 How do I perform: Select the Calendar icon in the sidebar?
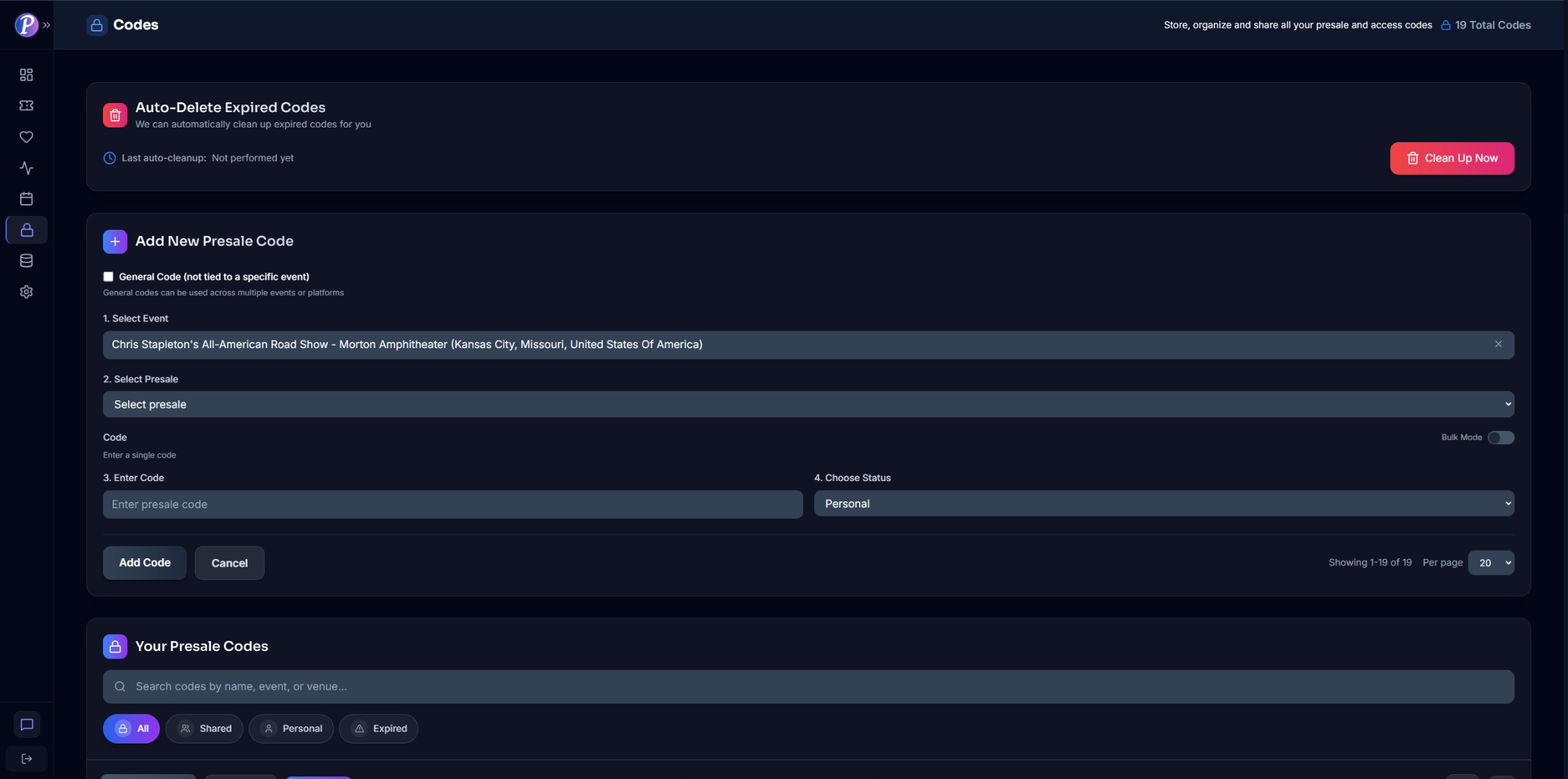(26, 198)
